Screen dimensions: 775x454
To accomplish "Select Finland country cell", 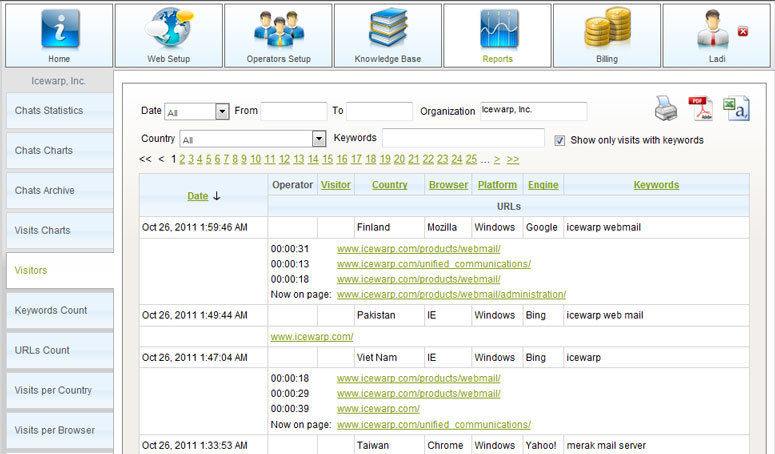I will [389, 227].
